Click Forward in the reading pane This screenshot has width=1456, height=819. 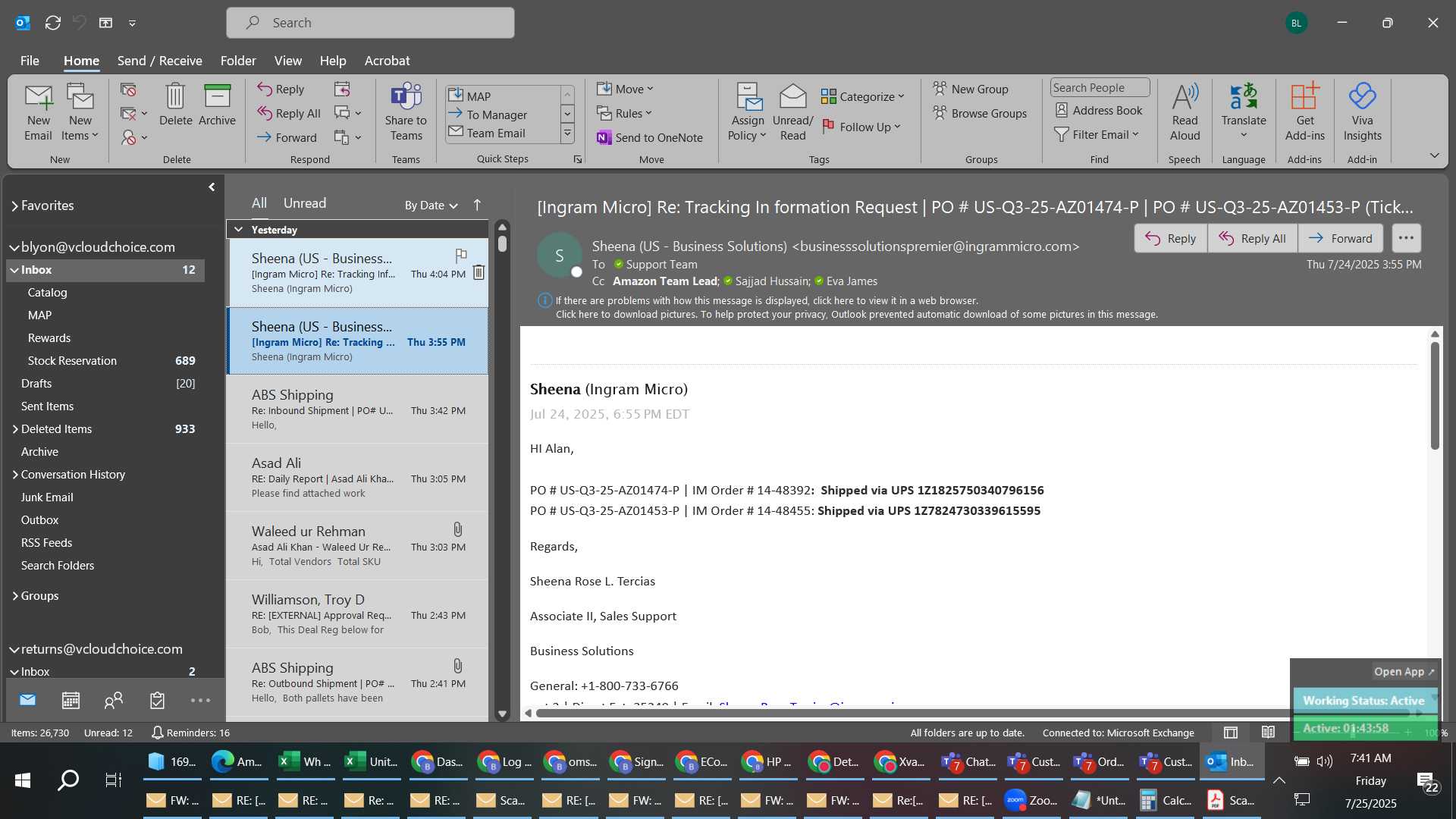[x=1340, y=238]
